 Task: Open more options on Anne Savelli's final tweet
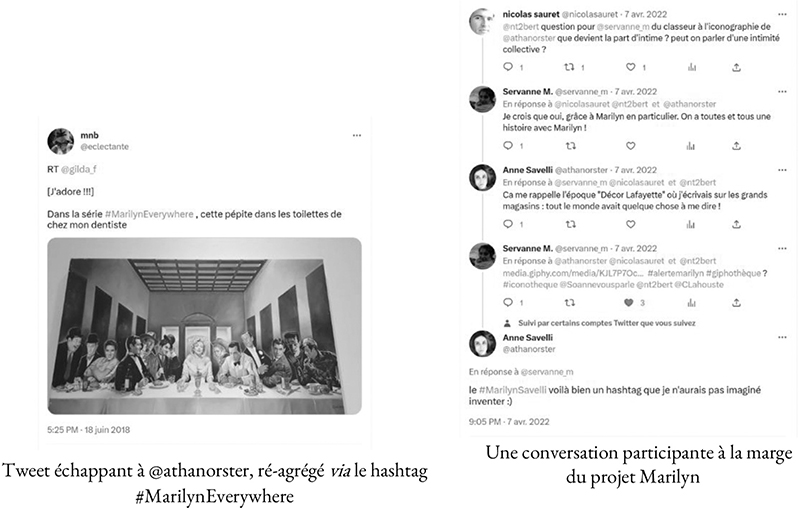(x=782, y=338)
